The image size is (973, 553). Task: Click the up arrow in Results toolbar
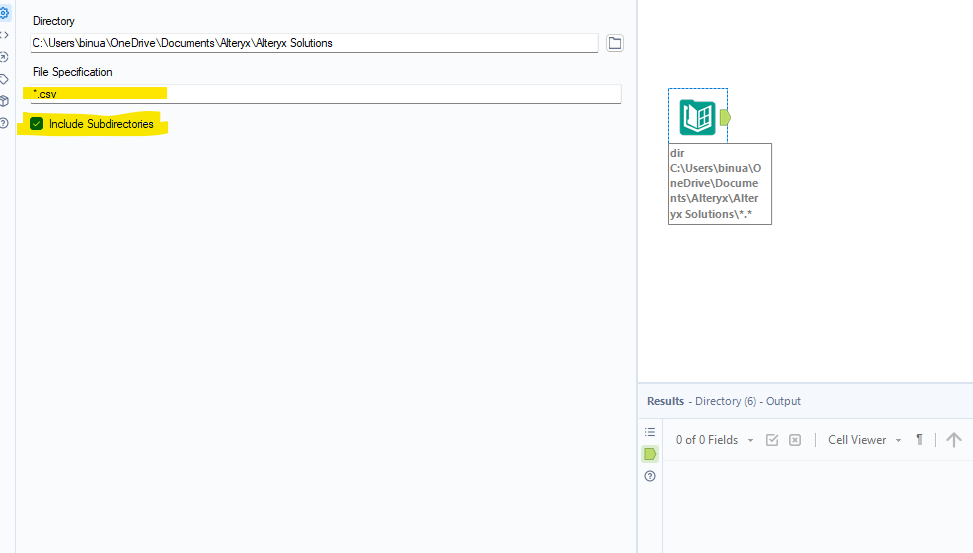[954, 440]
